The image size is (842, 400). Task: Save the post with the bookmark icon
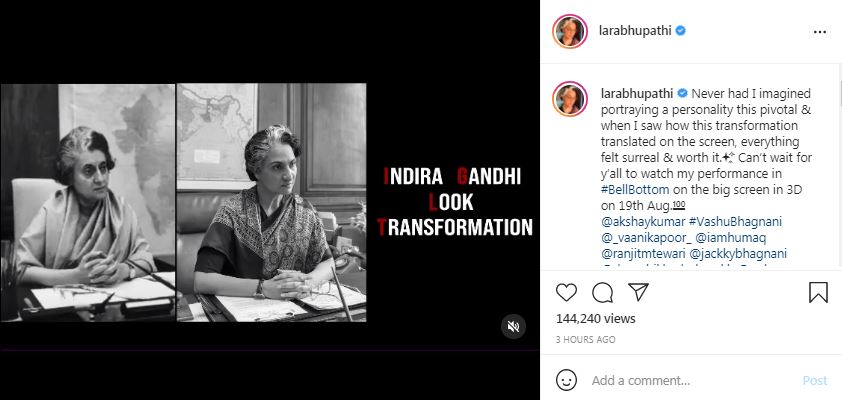click(818, 293)
